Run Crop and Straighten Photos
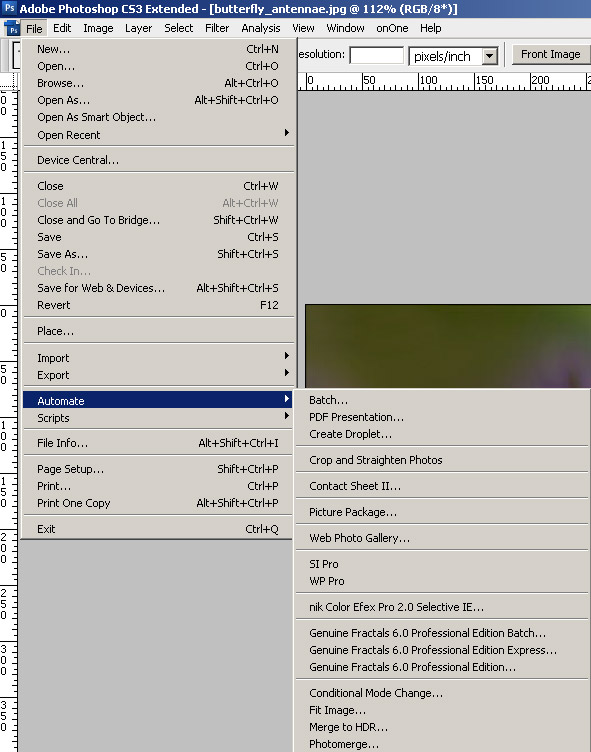This screenshot has height=752, width=591. (x=442, y=460)
